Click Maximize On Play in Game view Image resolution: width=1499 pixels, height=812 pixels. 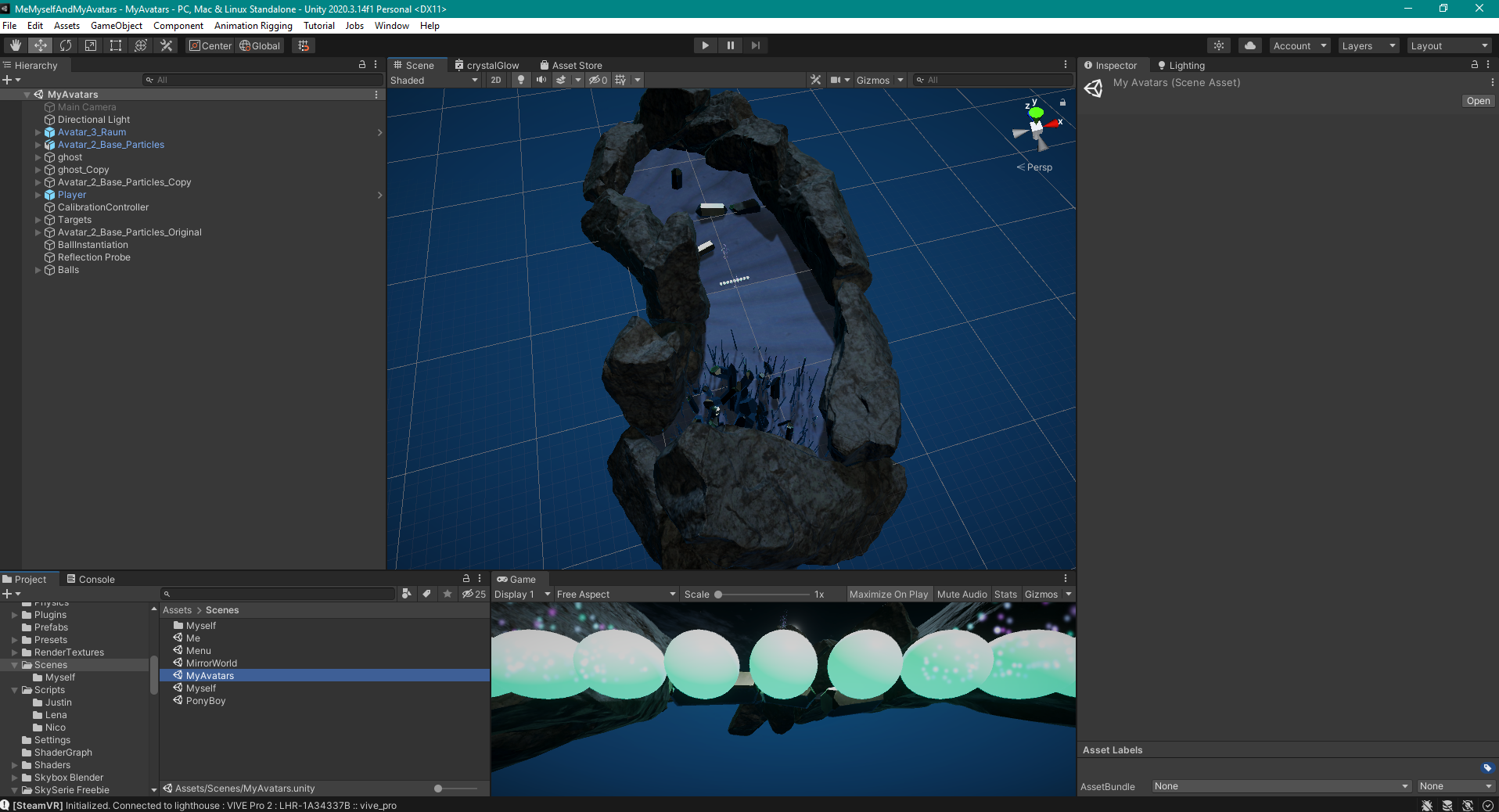888,594
